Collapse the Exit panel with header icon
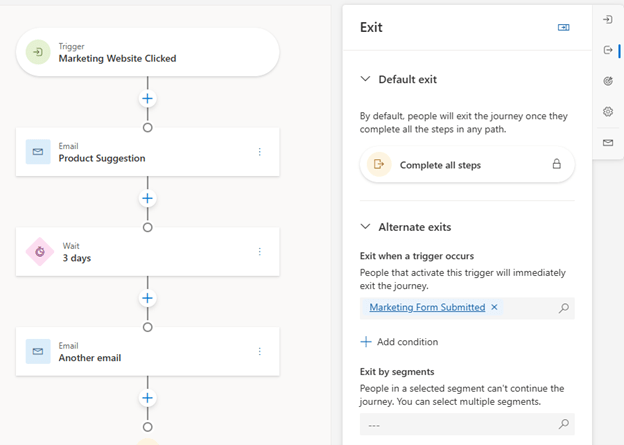The height and width of the screenshot is (445, 624). pos(564,28)
